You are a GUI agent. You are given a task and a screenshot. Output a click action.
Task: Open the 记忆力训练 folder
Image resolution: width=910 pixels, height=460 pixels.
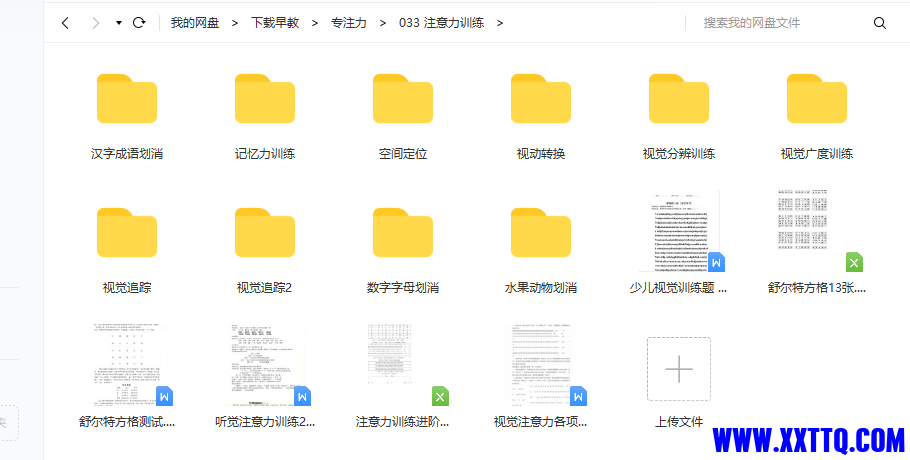pyautogui.click(x=265, y=99)
